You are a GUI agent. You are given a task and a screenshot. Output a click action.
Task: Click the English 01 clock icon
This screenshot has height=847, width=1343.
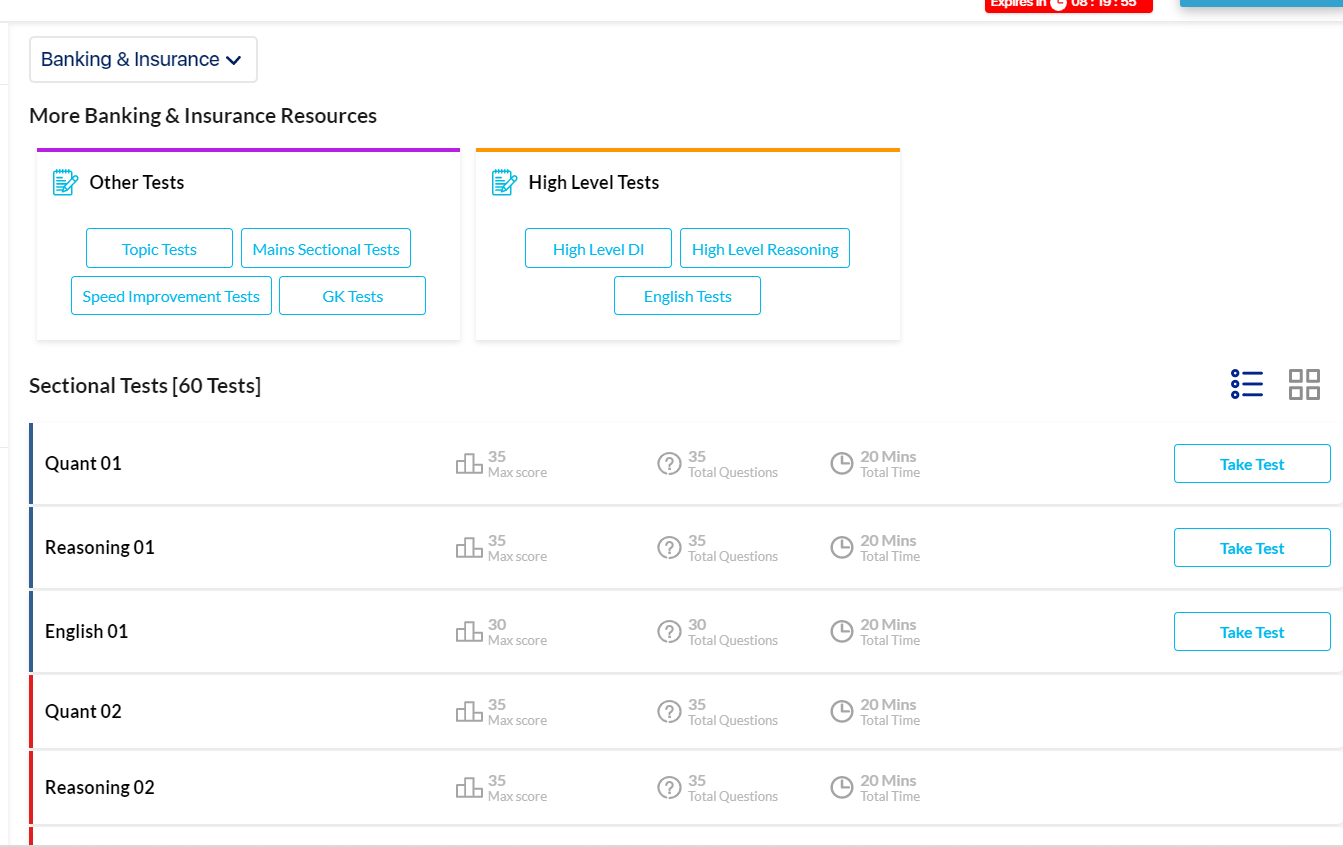[842, 632]
